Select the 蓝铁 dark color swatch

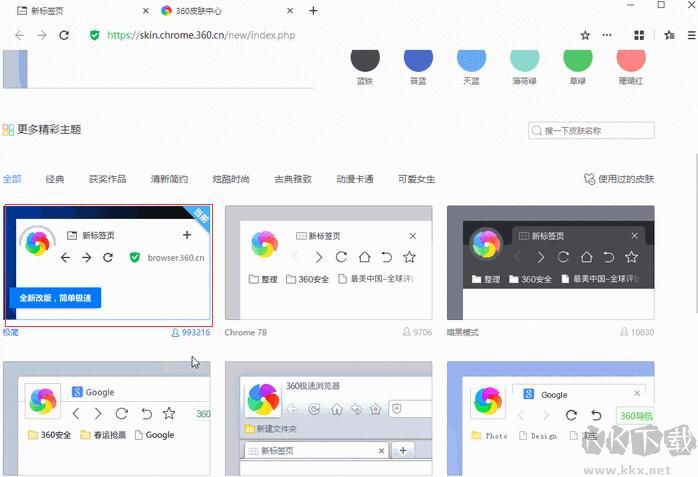click(x=365, y=60)
